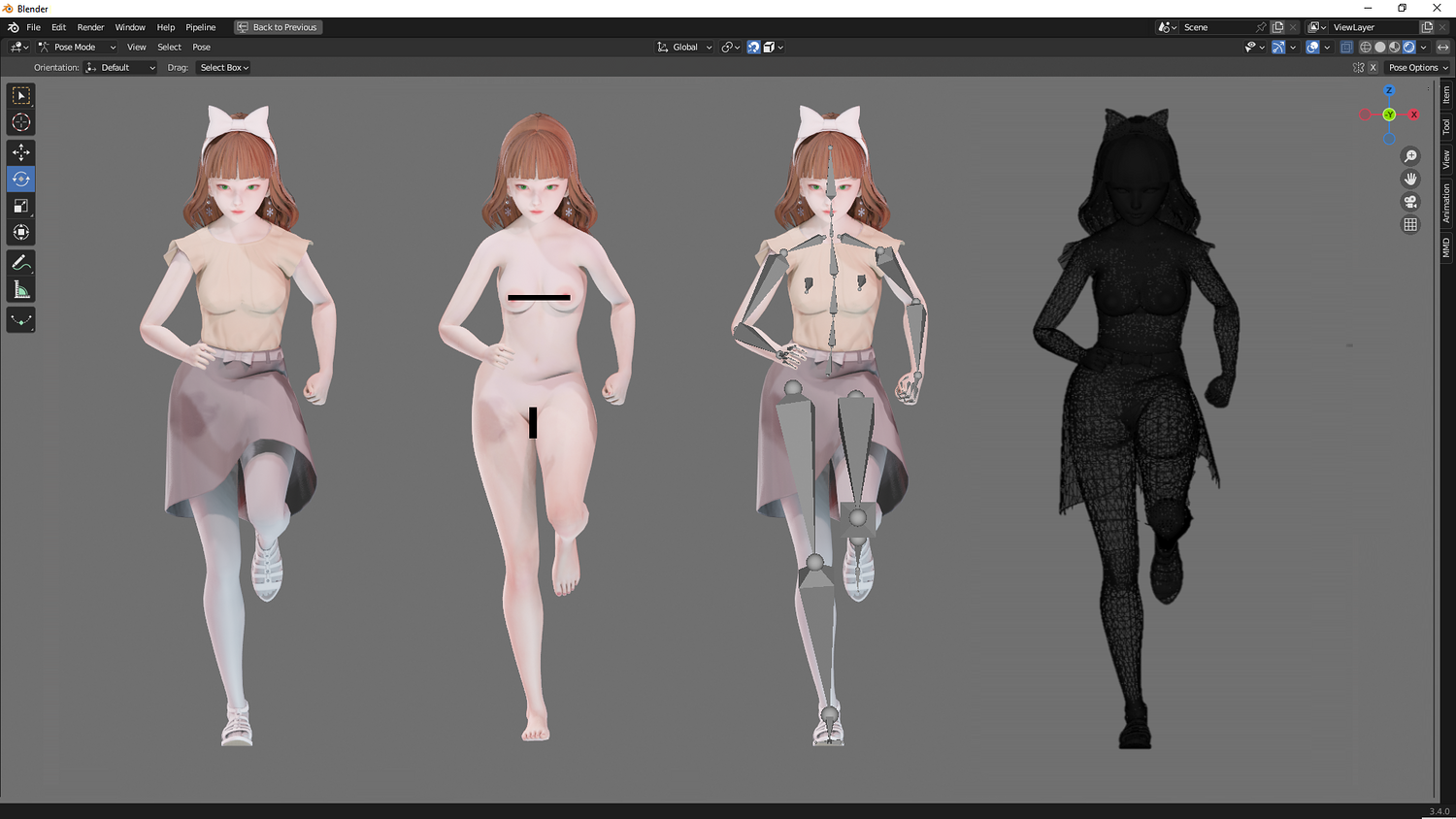The image size is (1456, 819).
Task: Click the Back to Previous button
Action: tap(278, 27)
